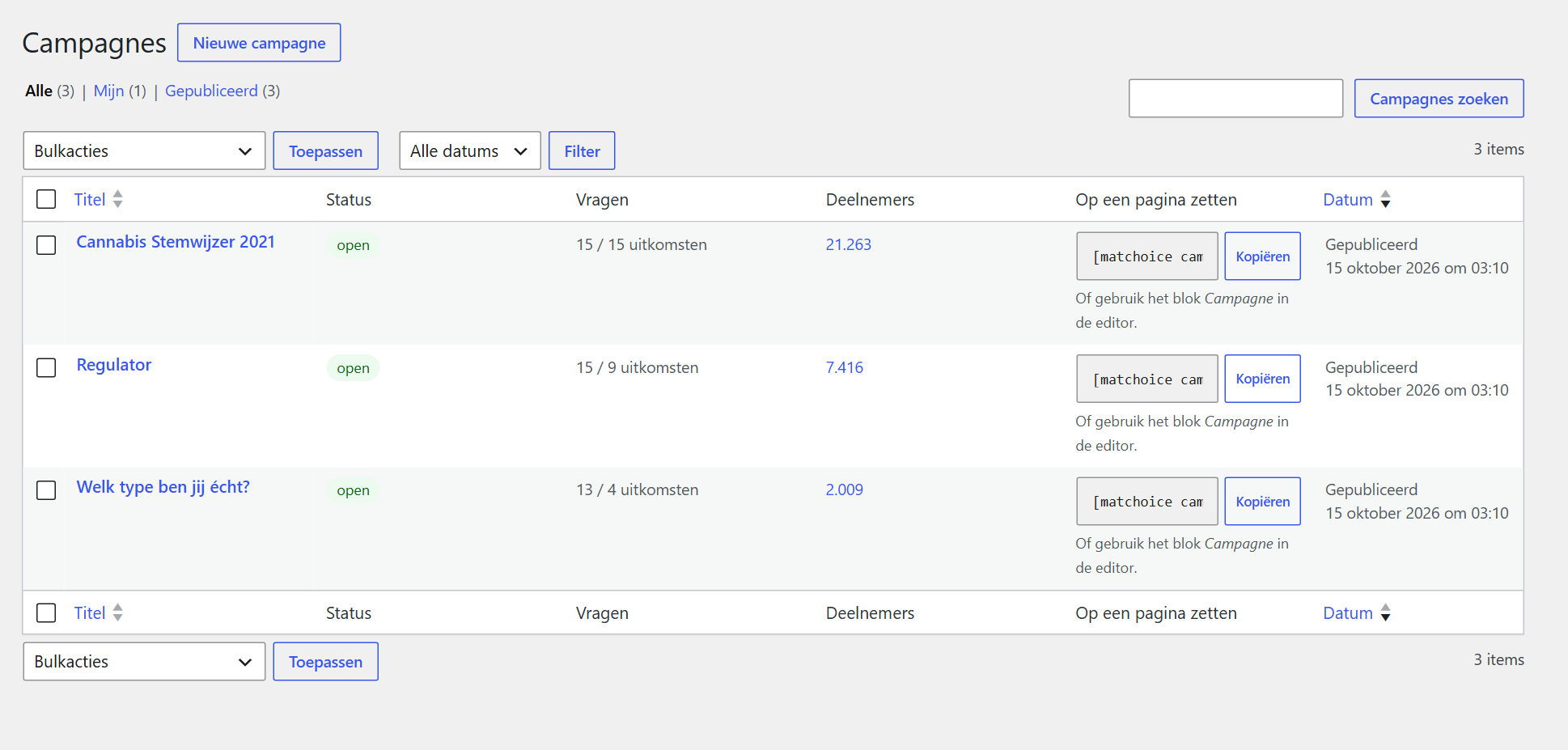Sort by Titel in header
1568x750 pixels.
coord(90,200)
